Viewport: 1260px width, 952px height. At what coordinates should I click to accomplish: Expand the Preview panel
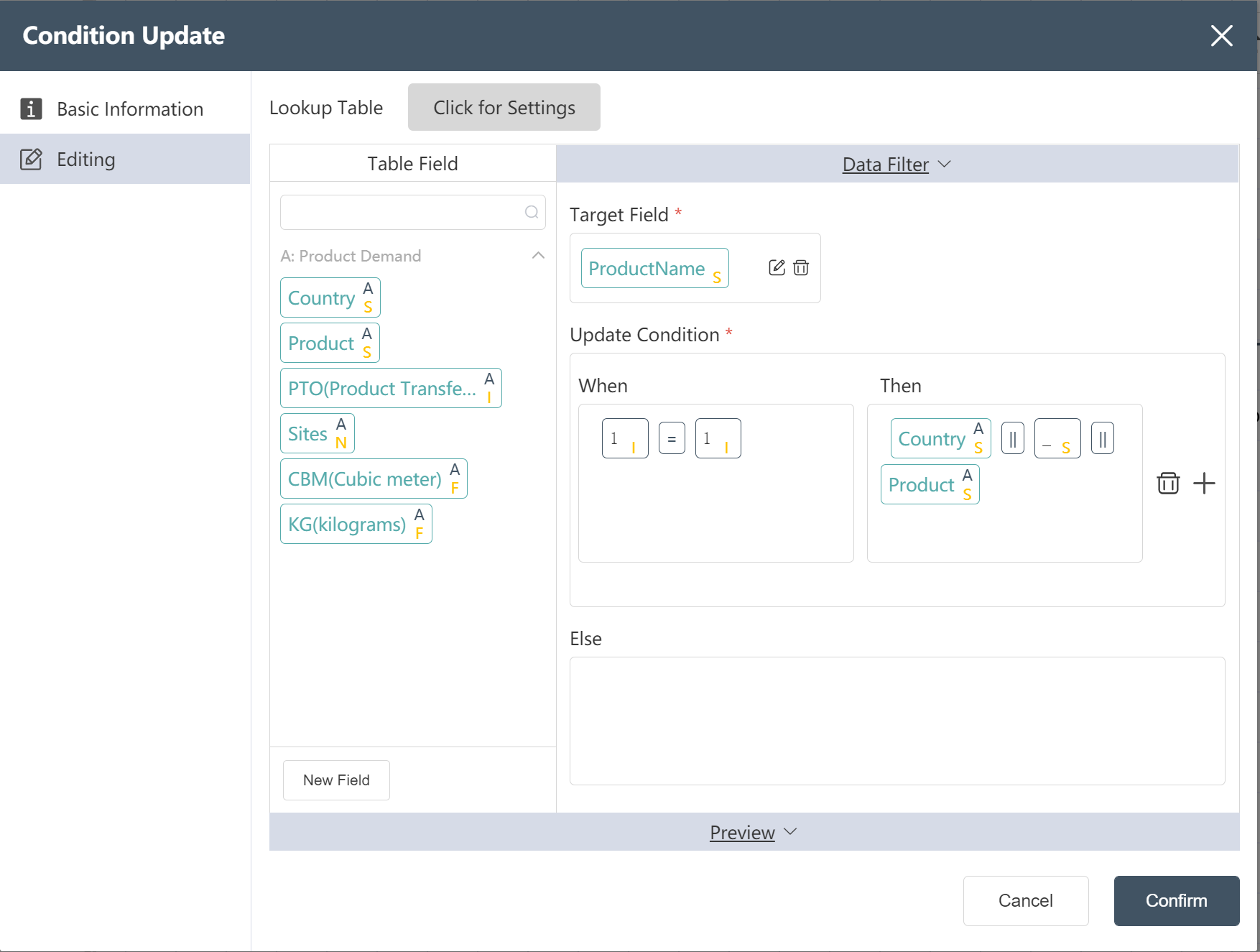click(x=754, y=832)
